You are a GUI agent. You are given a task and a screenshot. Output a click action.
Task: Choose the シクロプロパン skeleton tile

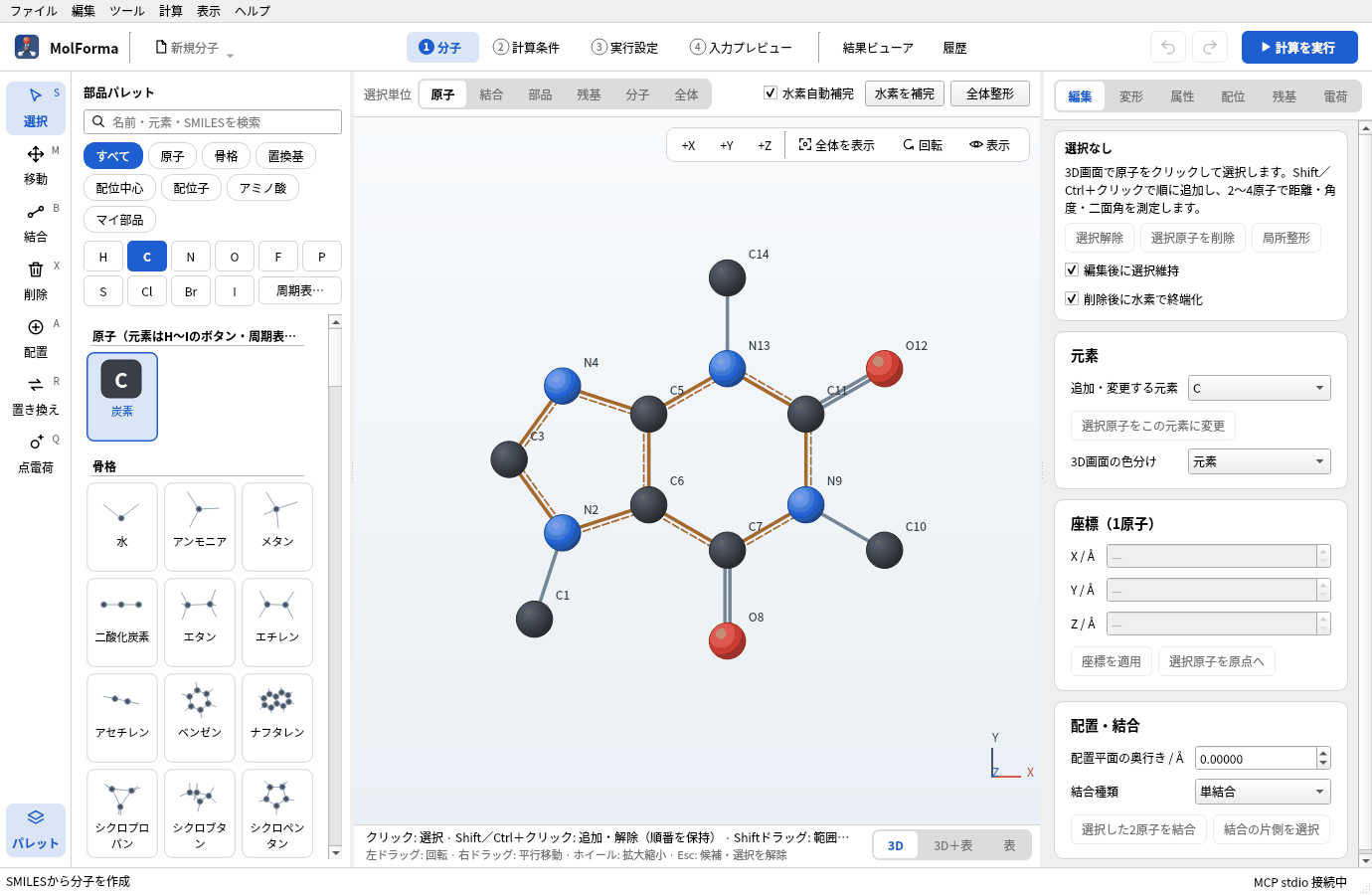(x=122, y=812)
